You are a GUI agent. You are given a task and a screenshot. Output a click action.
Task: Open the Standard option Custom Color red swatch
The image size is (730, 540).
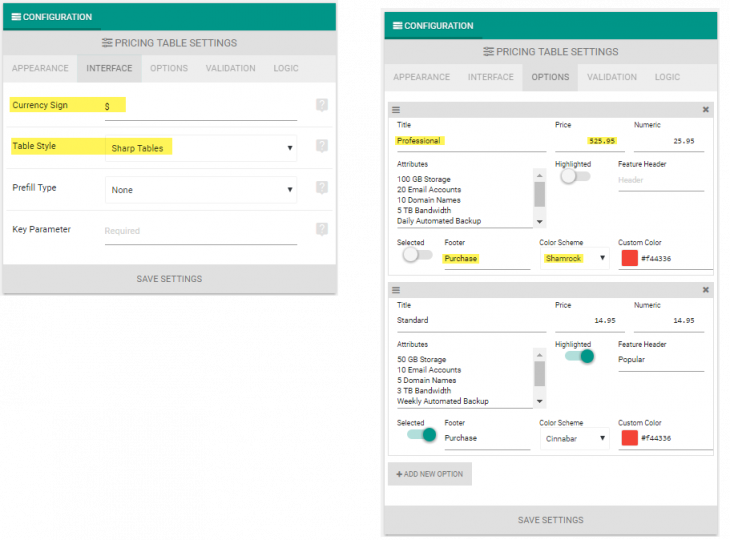coord(629,438)
